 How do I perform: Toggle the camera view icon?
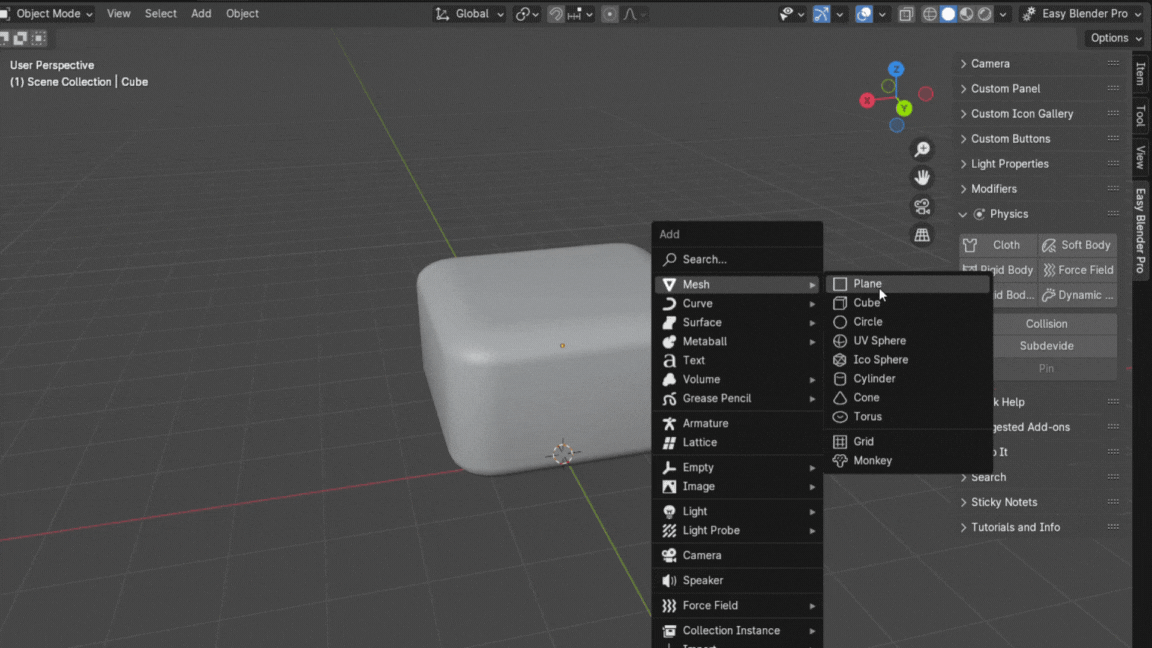[x=922, y=207]
